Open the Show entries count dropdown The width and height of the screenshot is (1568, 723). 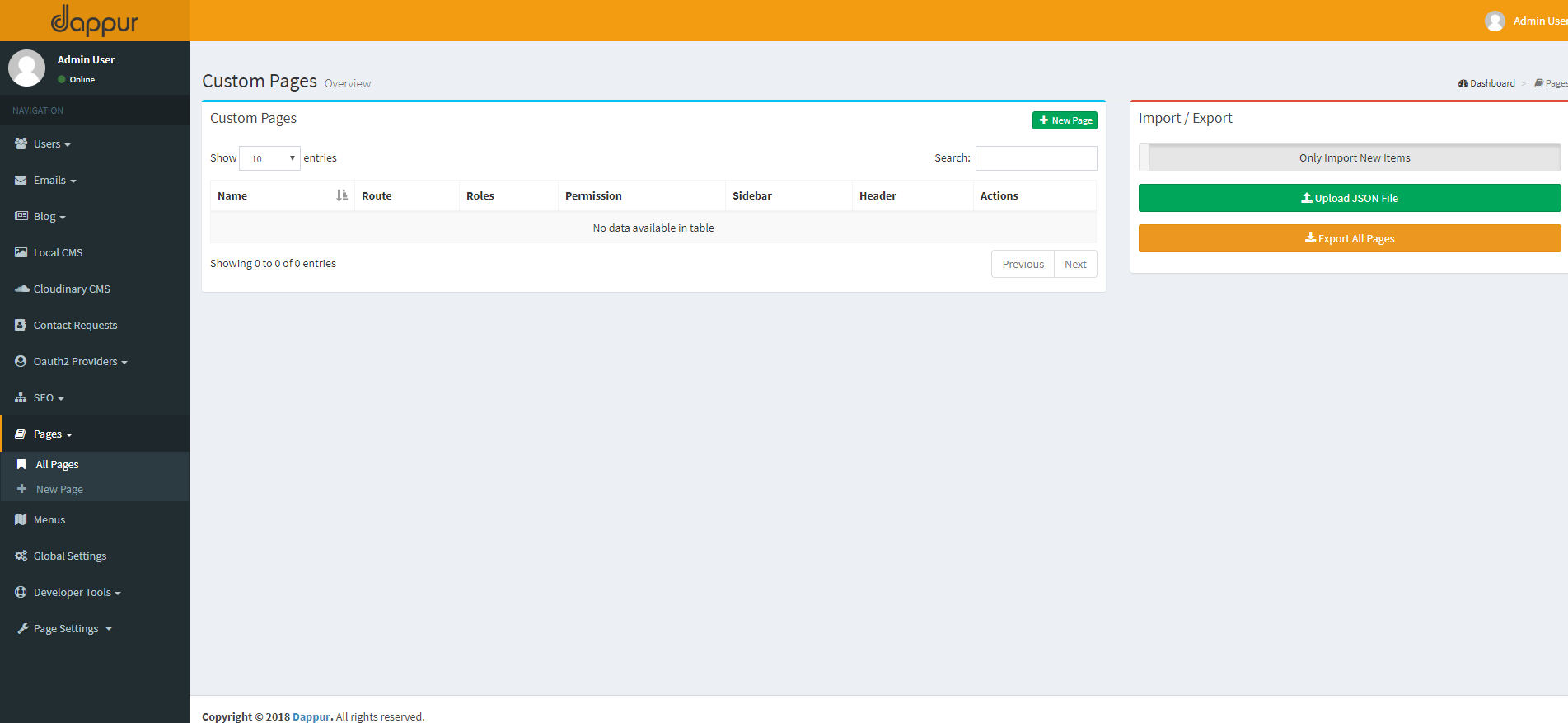click(269, 158)
